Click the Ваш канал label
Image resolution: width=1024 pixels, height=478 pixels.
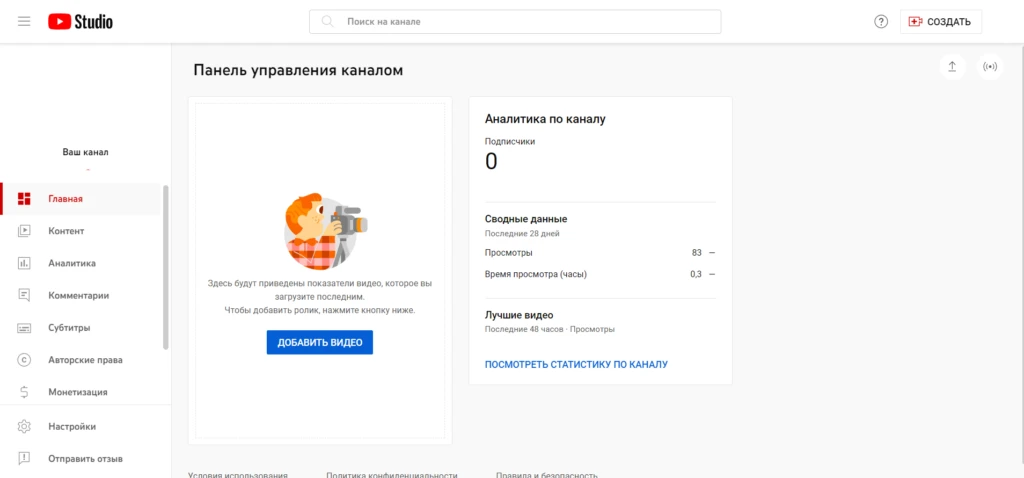click(86, 152)
